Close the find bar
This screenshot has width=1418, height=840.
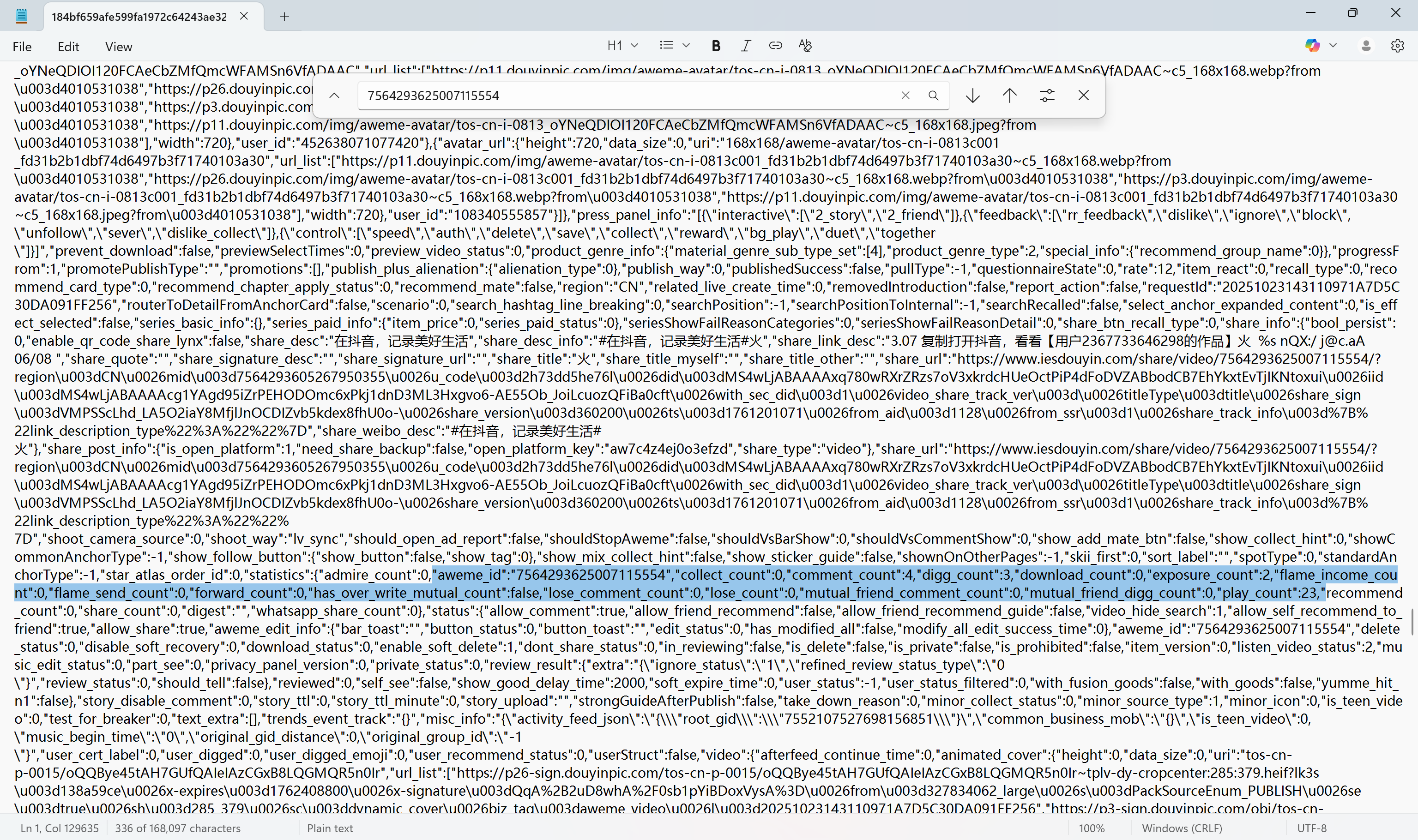coord(1083,95)
